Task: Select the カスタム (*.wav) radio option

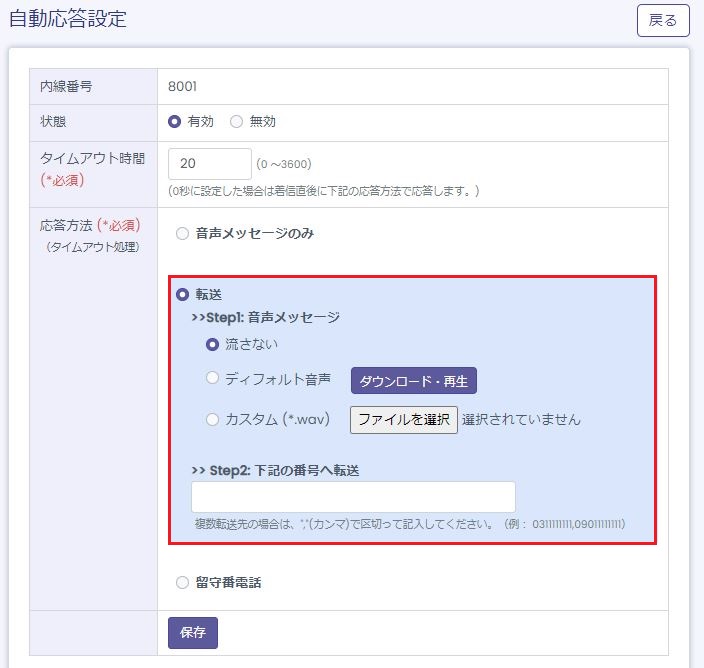Action: click(x=212, y=420)
